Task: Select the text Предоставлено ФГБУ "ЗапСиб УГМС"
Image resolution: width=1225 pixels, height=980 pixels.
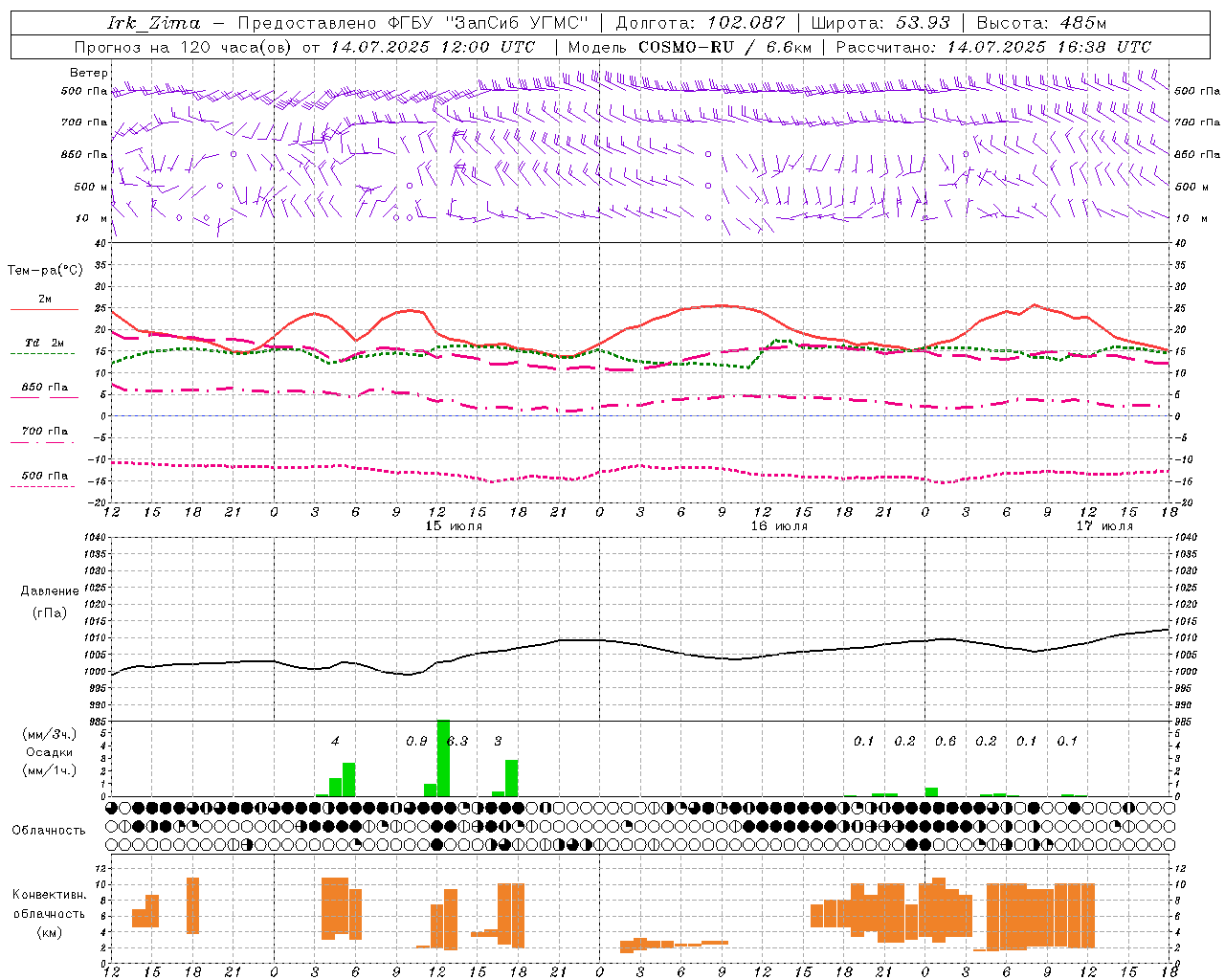Action: click(x=412, y=23)
